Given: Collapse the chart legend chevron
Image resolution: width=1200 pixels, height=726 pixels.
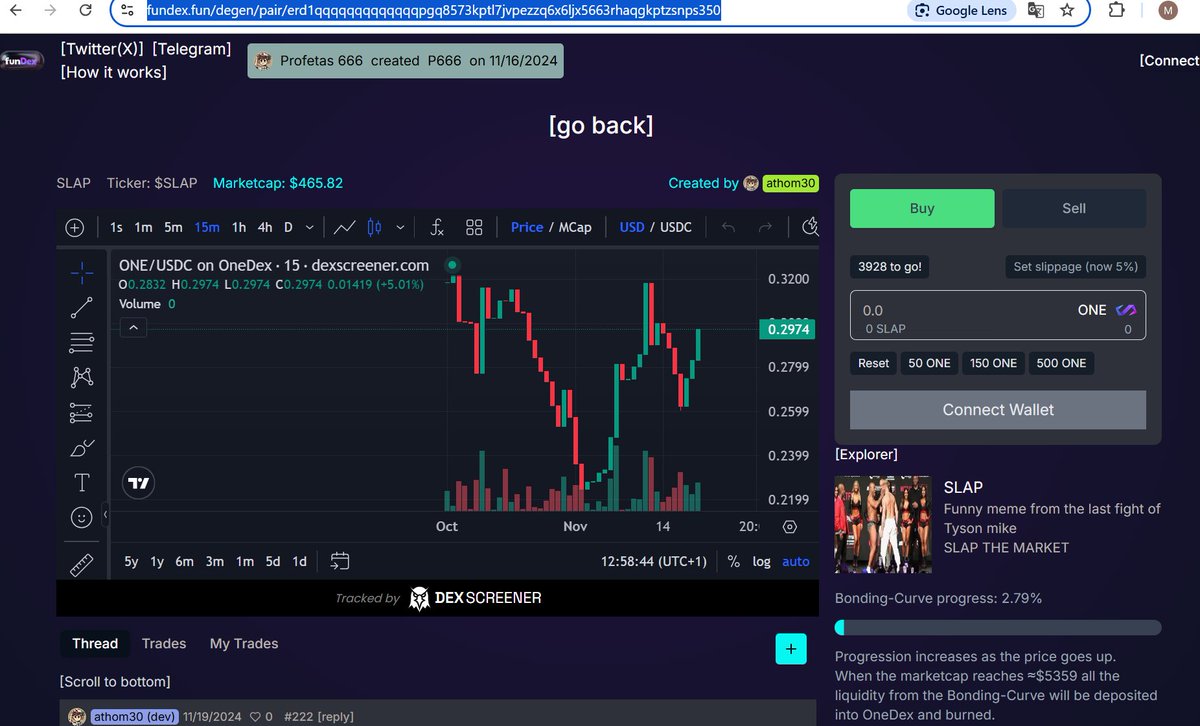Looking at the screenshot, I should pyautogui.click(x=134, y=327).
